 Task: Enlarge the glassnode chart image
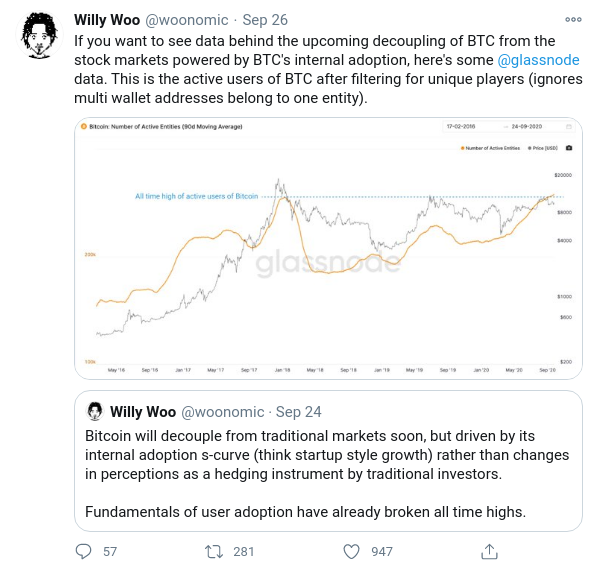328,248
